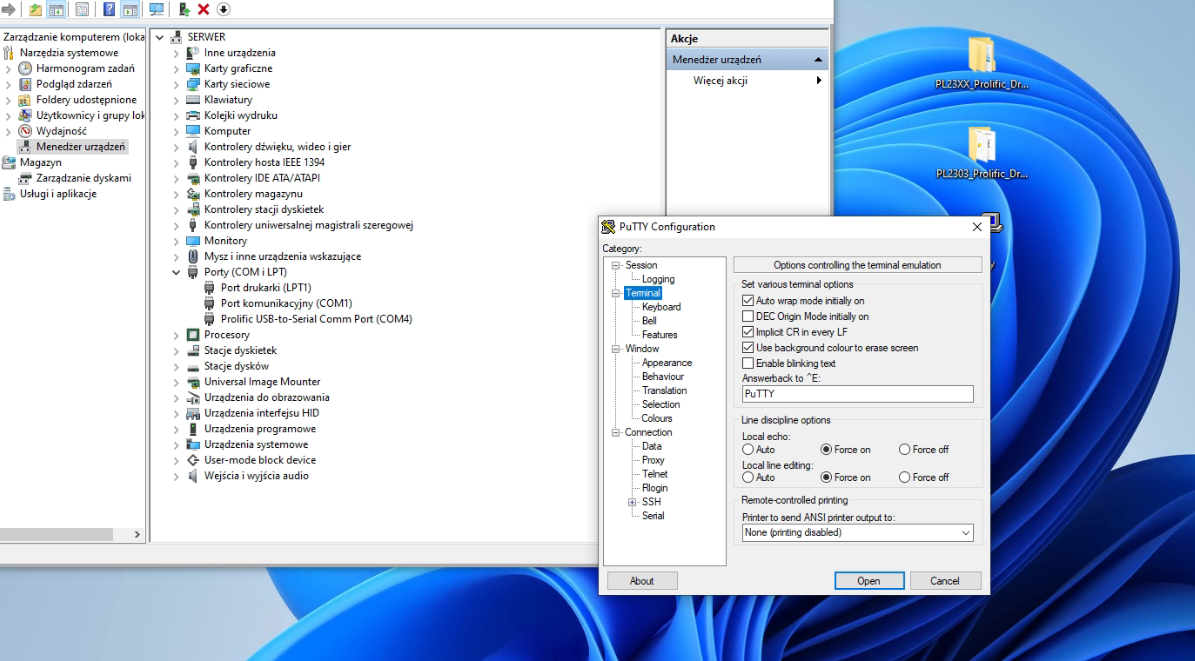Set Local line editing to Force off
Screen dimensions: 1195x661
click(905, 477)
